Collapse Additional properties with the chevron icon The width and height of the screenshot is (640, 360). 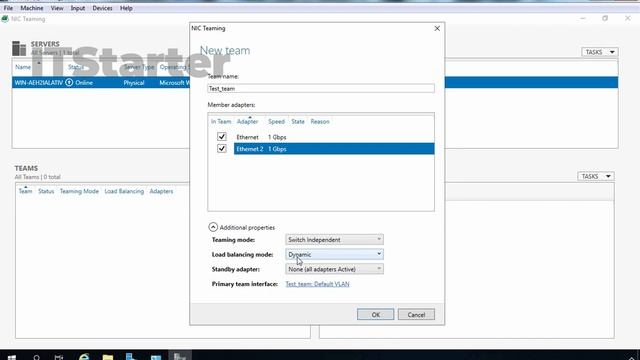coord(213,227)
